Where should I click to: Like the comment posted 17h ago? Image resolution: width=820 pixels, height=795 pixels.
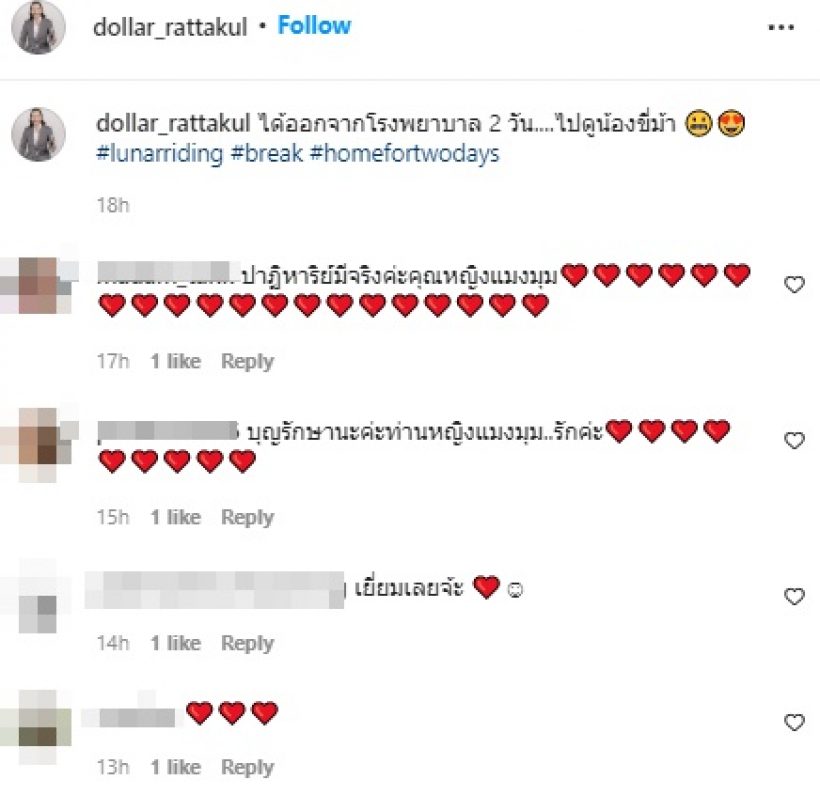click(x=794, y=285)
